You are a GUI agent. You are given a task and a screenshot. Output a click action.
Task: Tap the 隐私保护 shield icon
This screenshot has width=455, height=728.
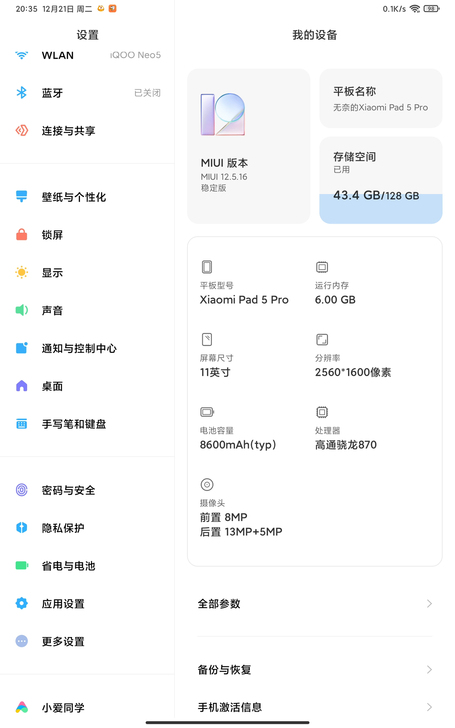tap(21, 528)
